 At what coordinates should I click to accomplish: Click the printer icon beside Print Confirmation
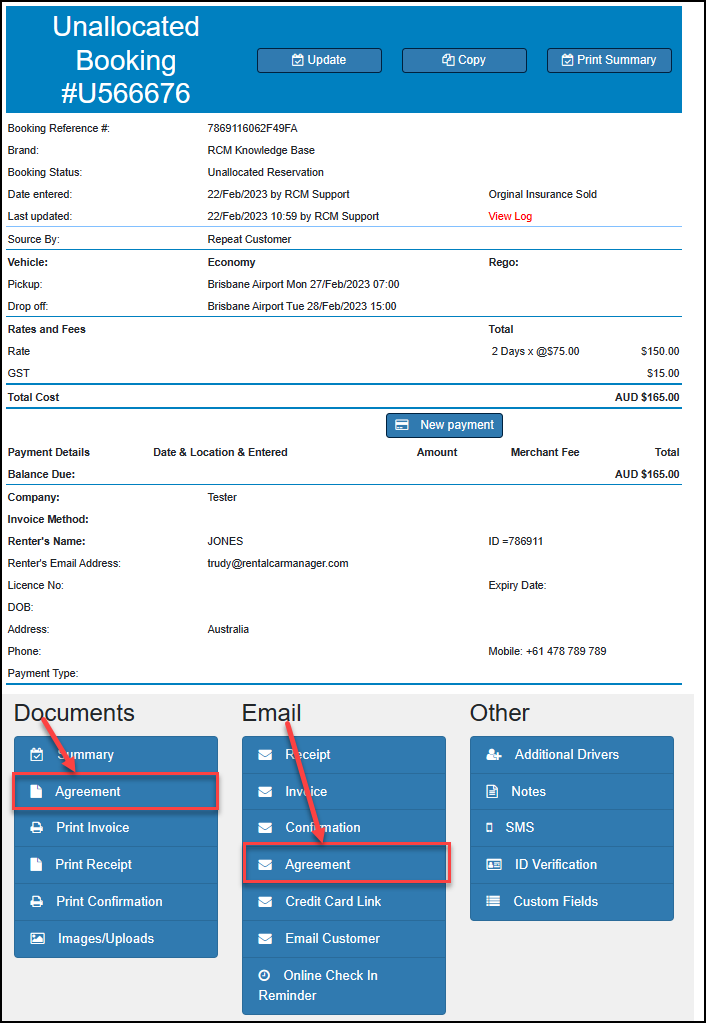tap(37, 902)
